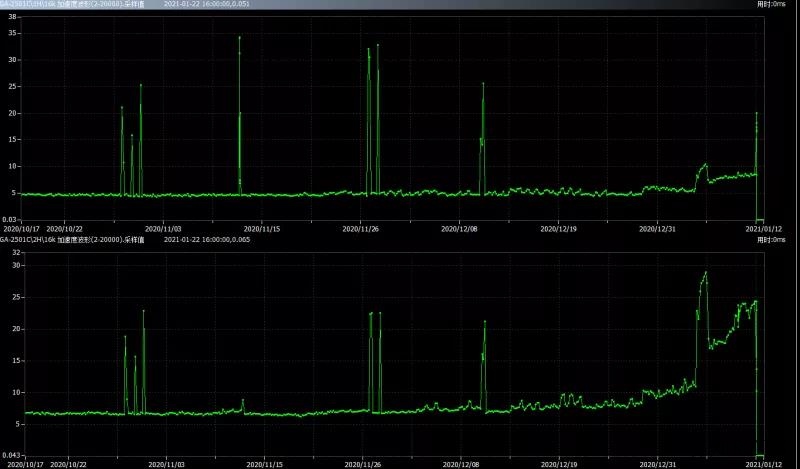The width and height of the screenshot is (800, 469).
Task: Click the 0.043 minimum on bottom Y axis
Action: (x=10, y=455)
